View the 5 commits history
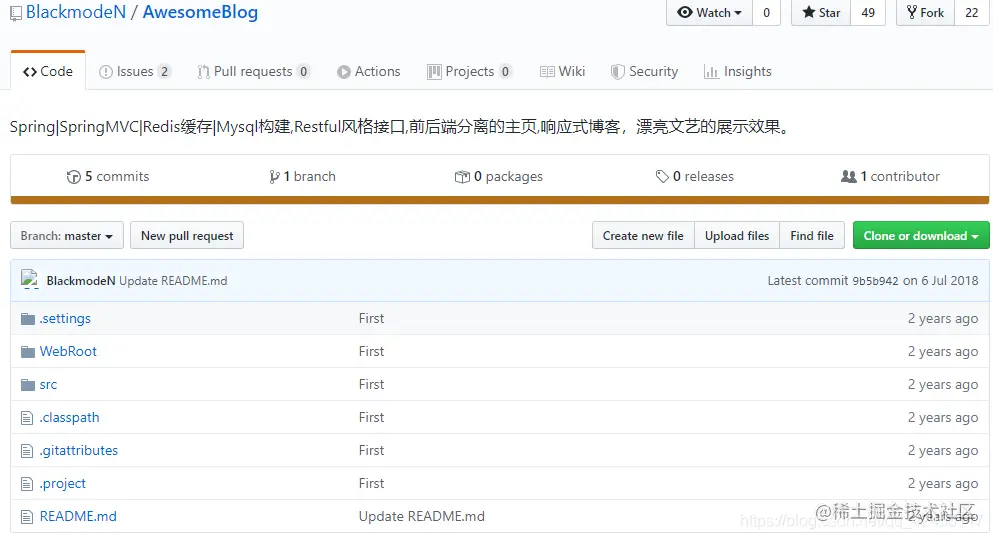Screen dimensions: 993x539 point(108,177)
